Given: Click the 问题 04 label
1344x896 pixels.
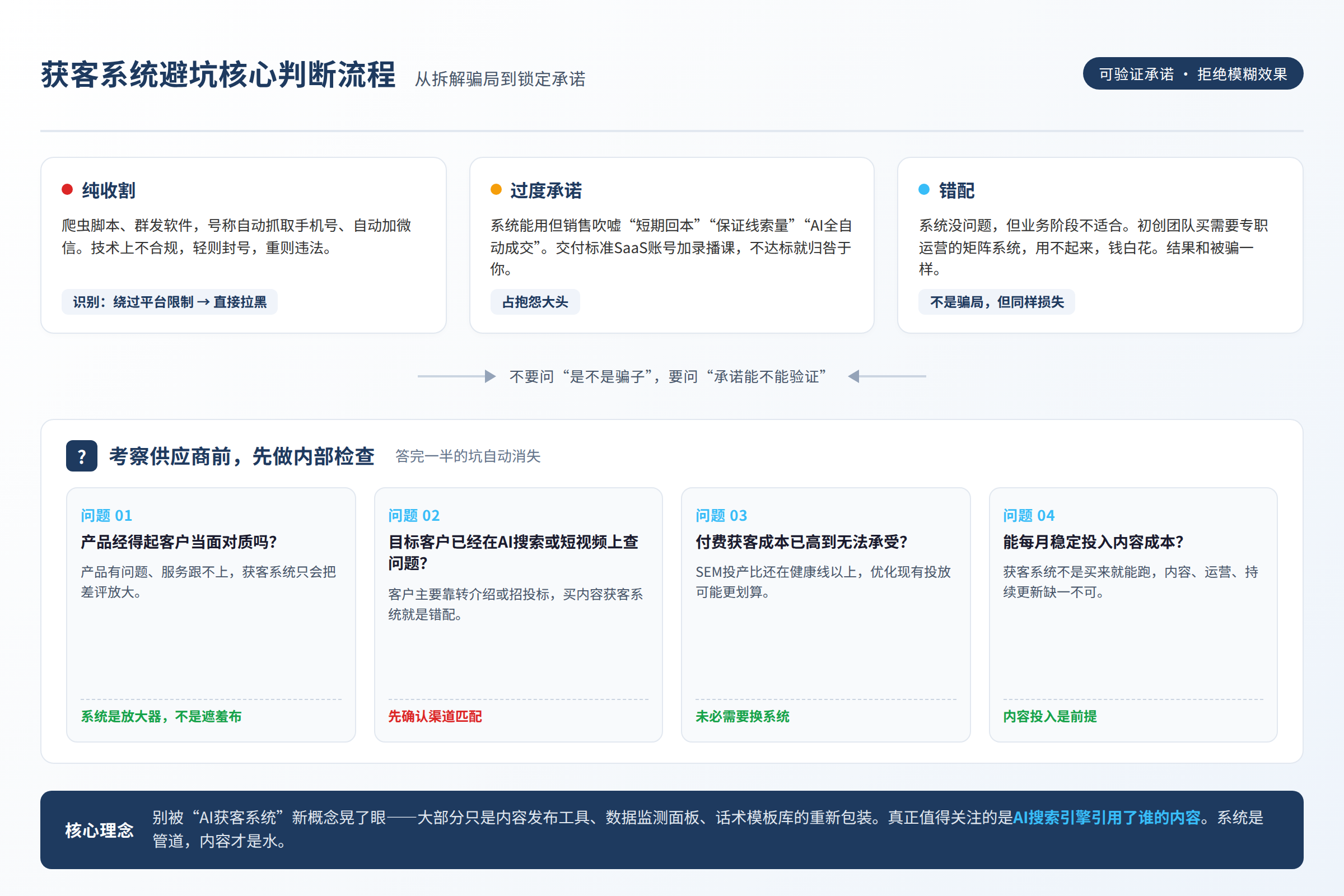Looking at the screenshot, I should [x=1029, y=515].
